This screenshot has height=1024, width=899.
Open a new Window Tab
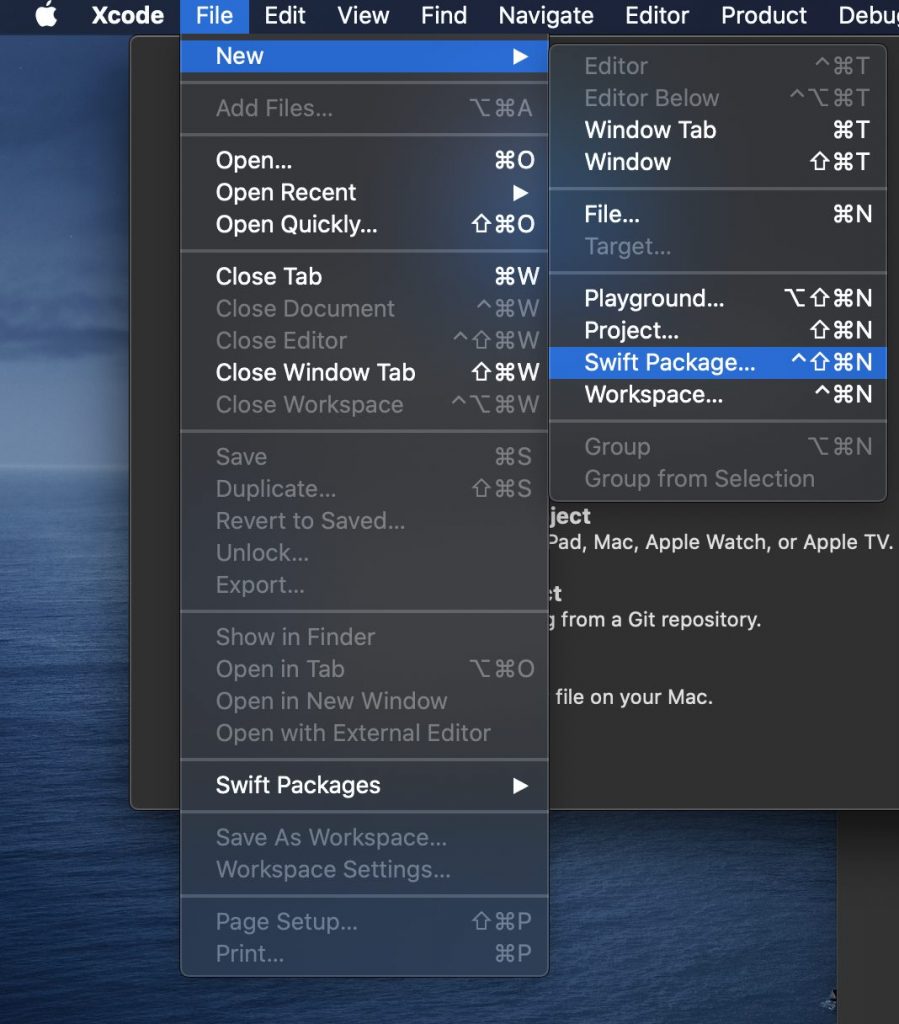pyautogui.click(x=649, y=130)
